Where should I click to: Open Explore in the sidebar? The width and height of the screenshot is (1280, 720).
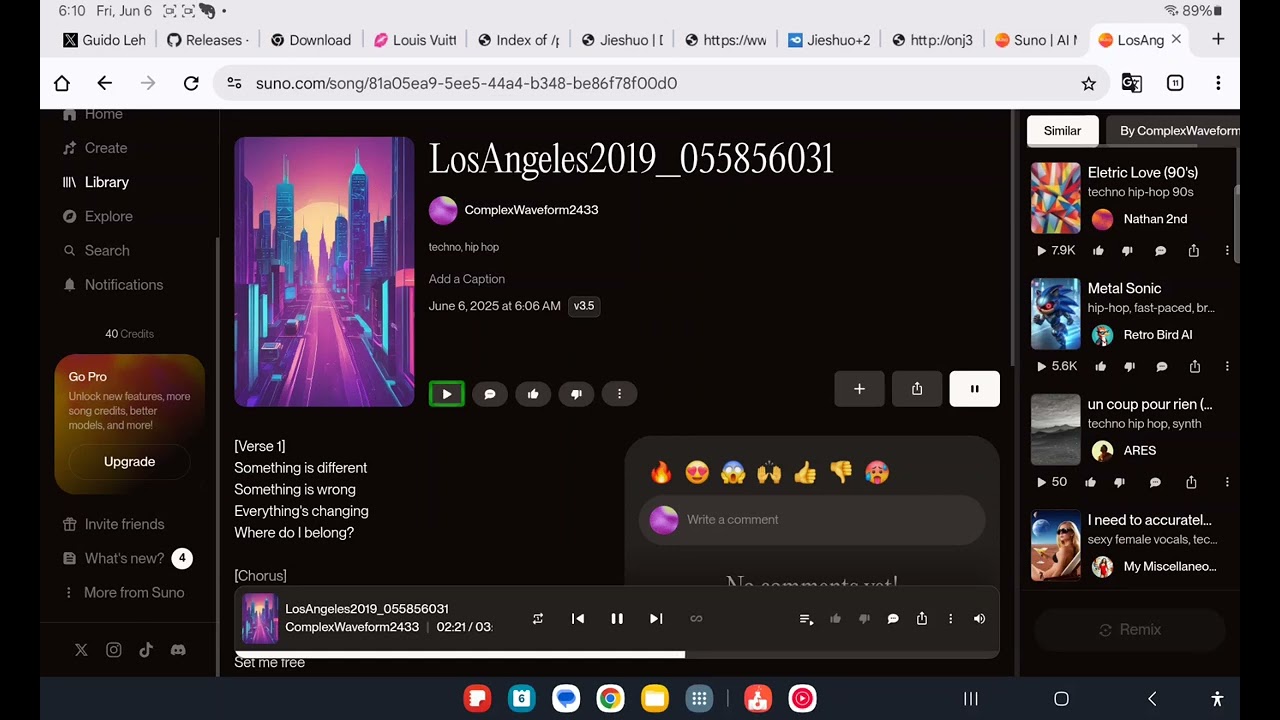click(97, 216)
